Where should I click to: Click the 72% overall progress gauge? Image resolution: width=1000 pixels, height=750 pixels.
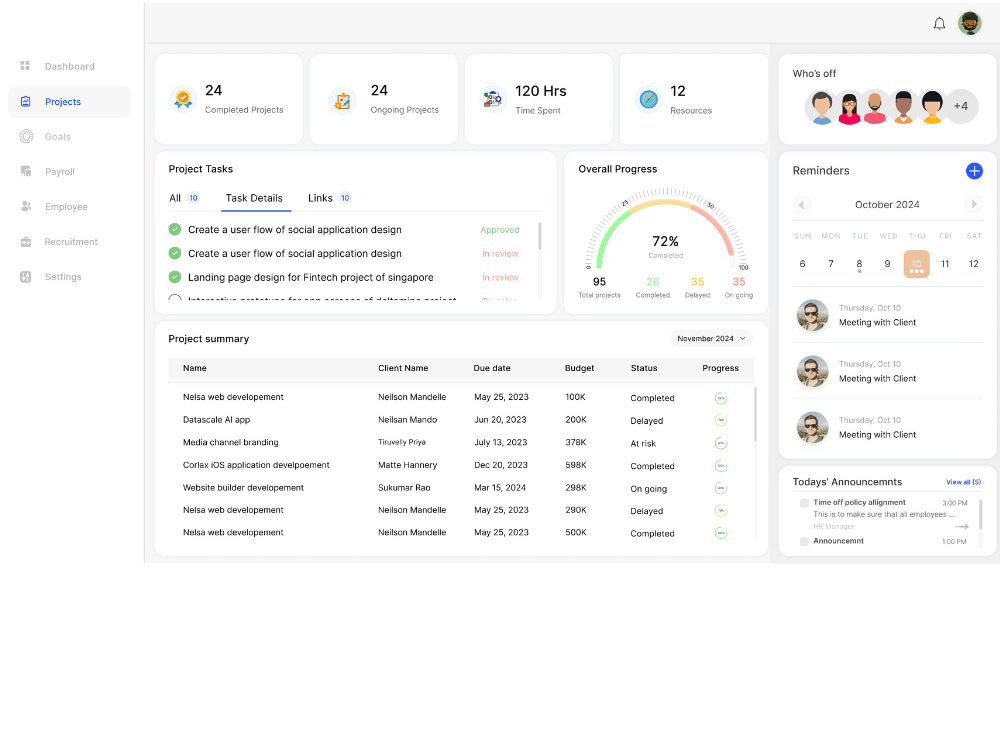click(x=665, y=230)
